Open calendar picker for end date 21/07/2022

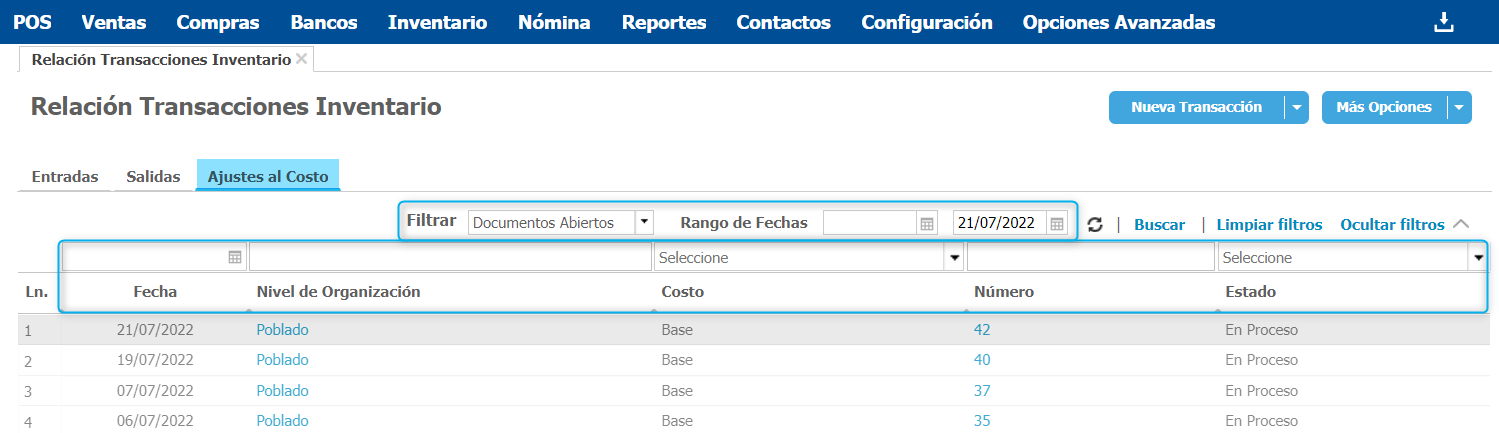(x=1057, y=223)
